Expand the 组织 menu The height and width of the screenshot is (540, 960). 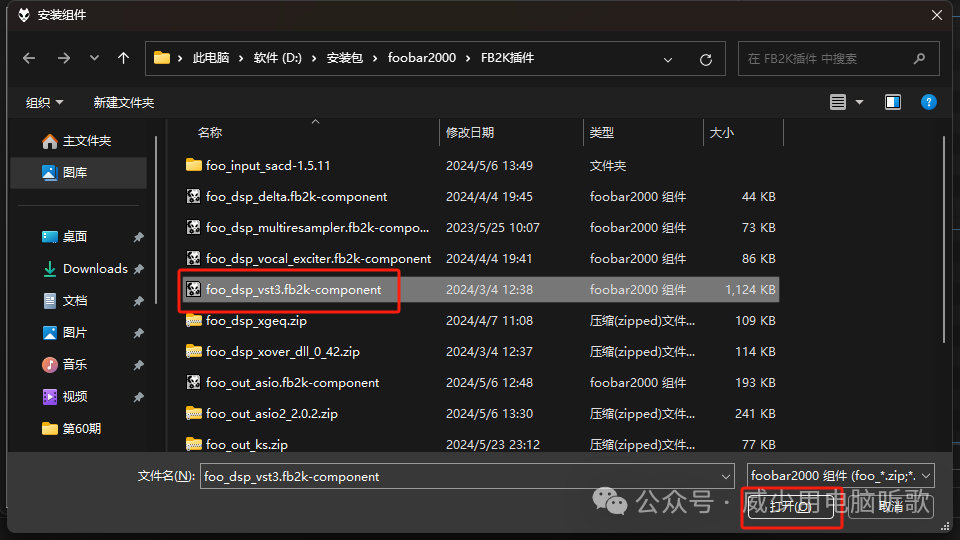45,102
